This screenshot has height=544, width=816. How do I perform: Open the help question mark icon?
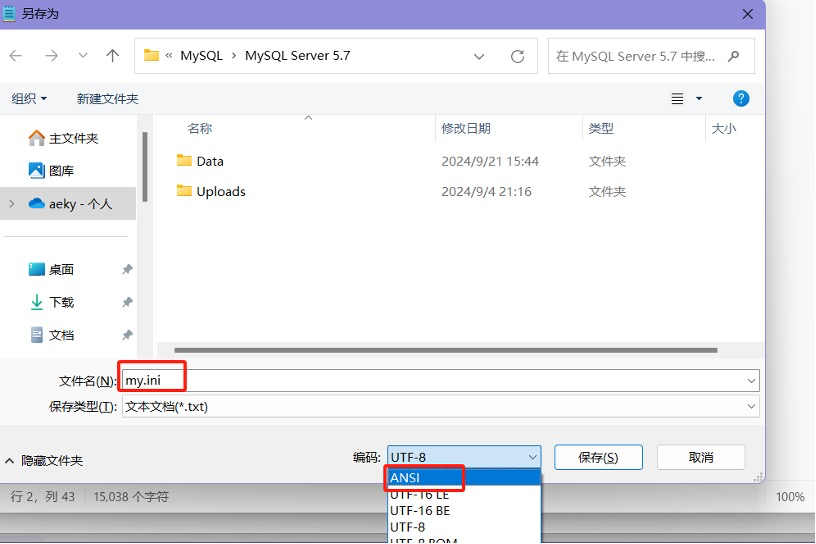741,98
